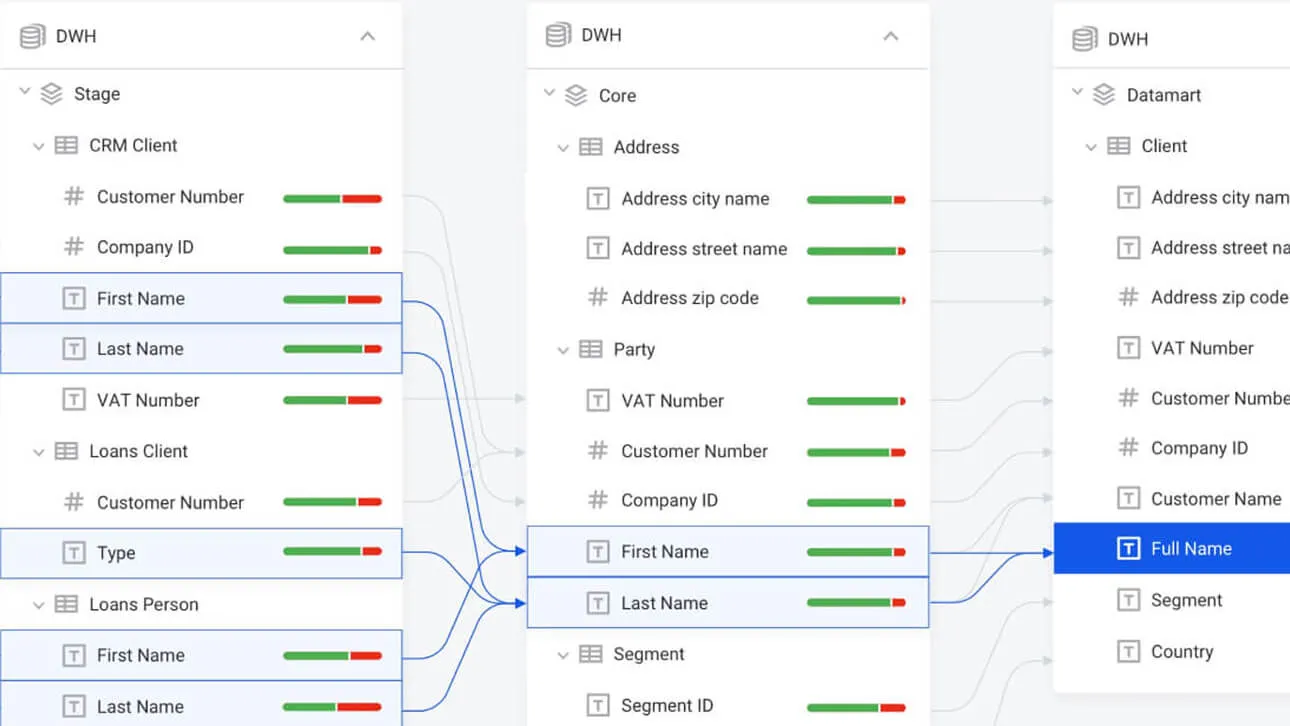
Task: Click the quality bar for Address city name in Core
Action: [855, 200]
